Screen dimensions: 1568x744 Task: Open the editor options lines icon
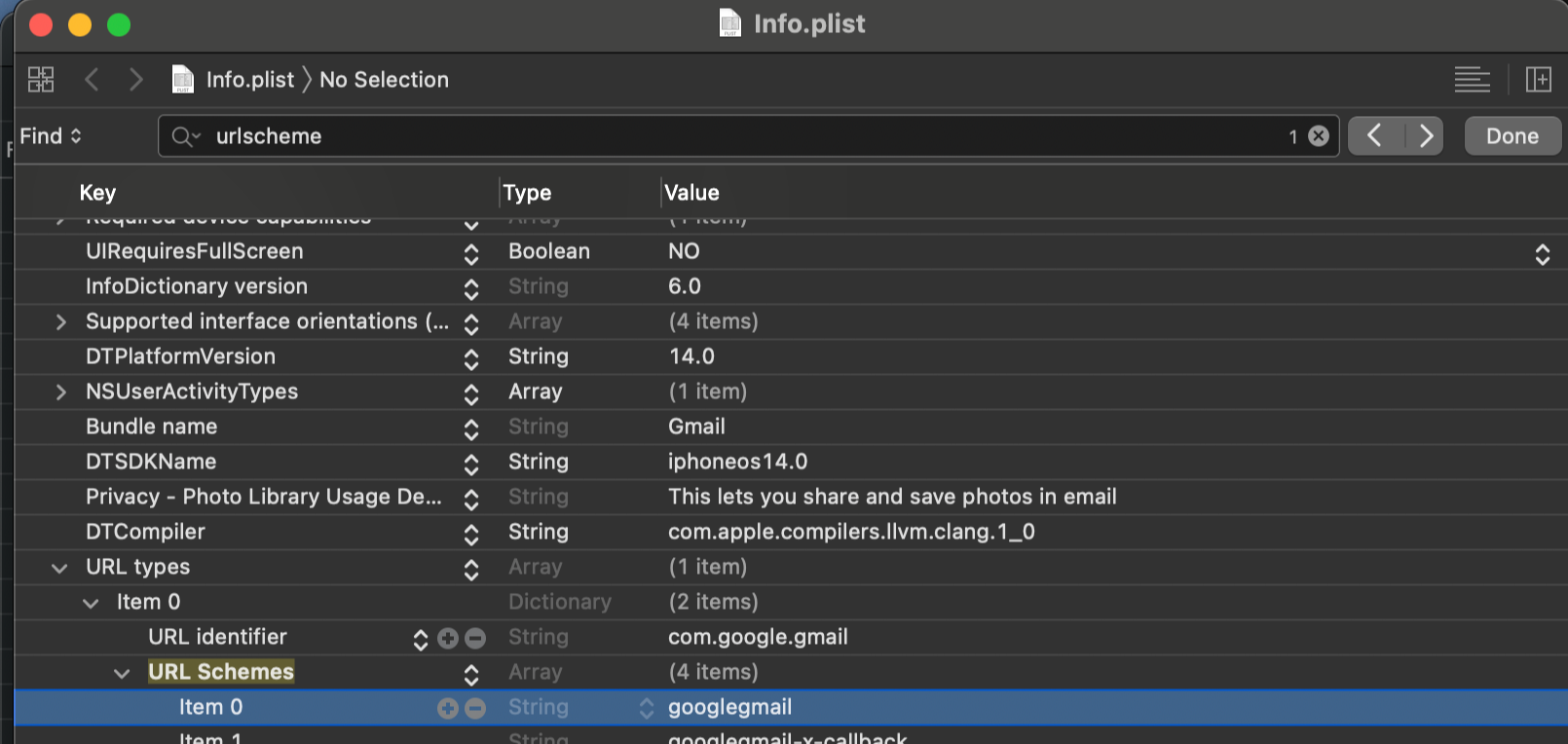click(x=1472, y=80)
